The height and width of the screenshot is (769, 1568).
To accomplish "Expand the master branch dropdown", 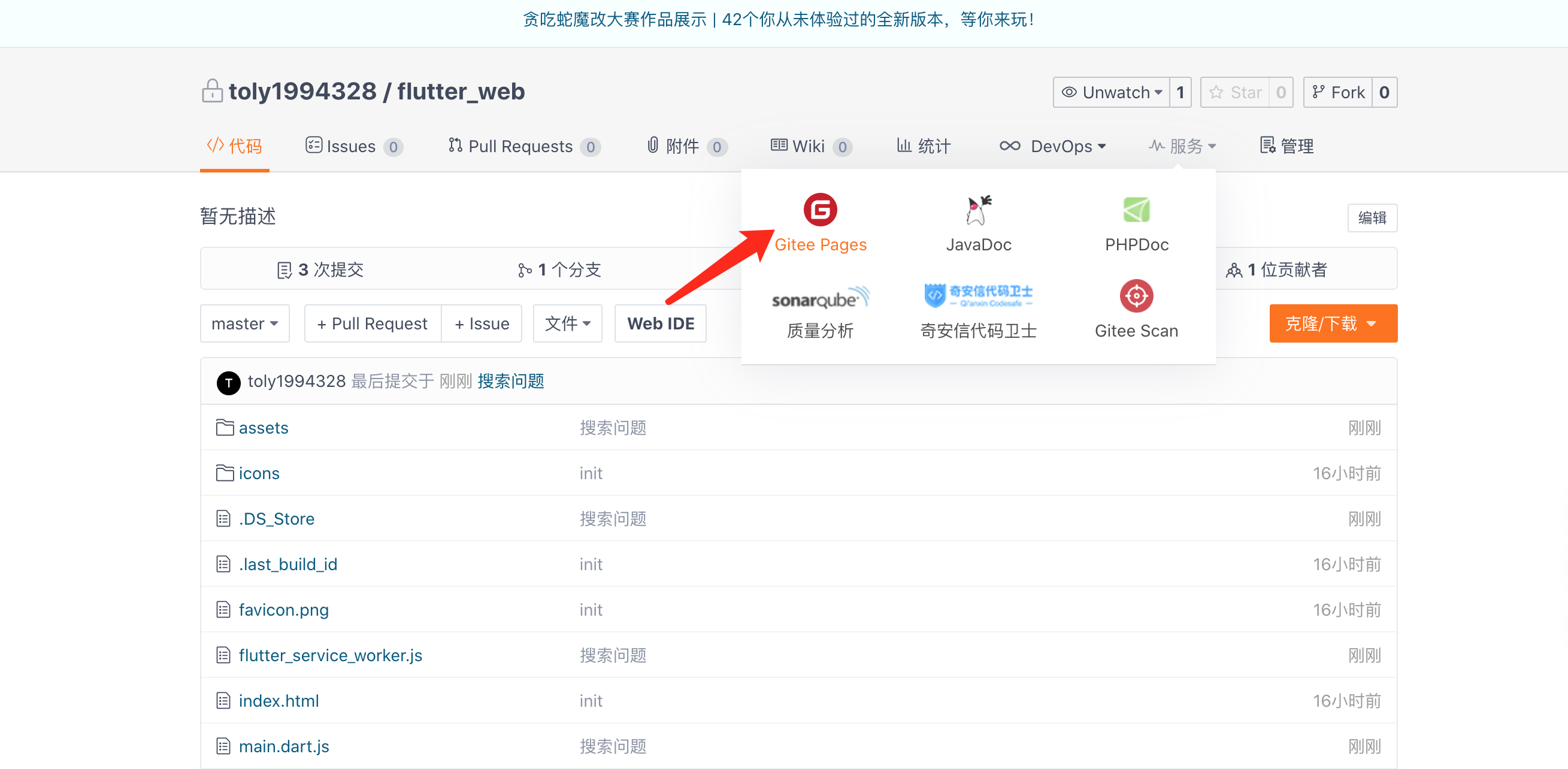I will coord(245,324).
